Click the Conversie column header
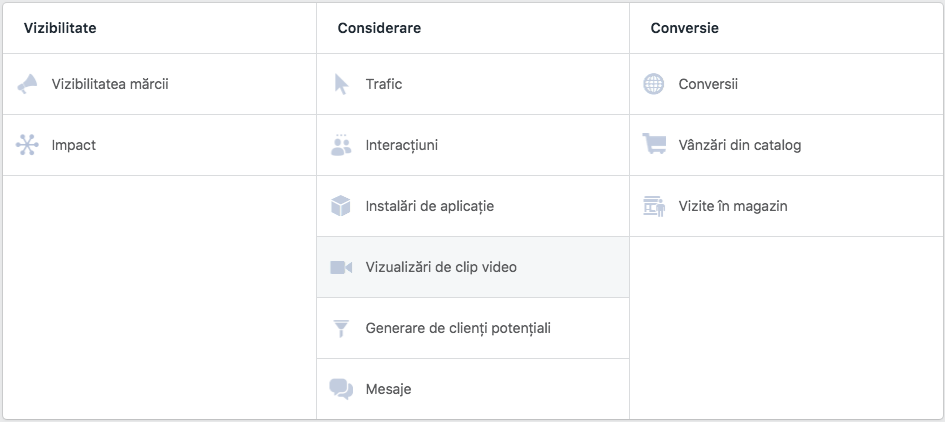Screen dimensions: 945x422 684,28
